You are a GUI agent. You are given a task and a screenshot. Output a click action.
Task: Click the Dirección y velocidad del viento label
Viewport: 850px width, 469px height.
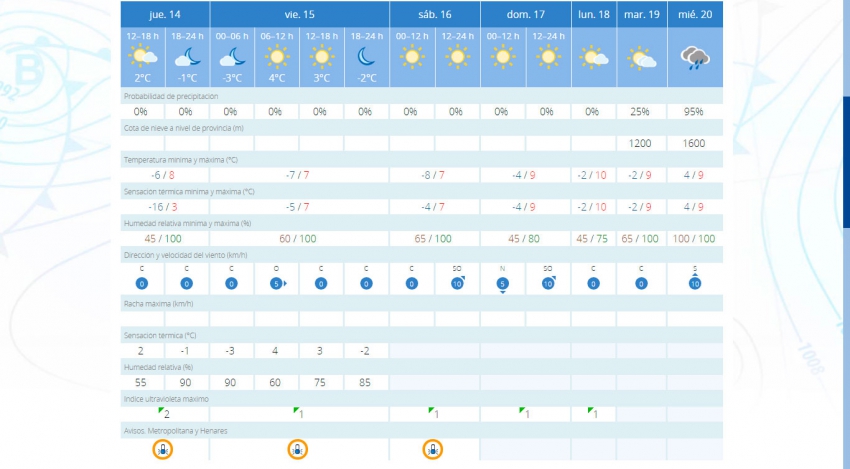[185, 255]
